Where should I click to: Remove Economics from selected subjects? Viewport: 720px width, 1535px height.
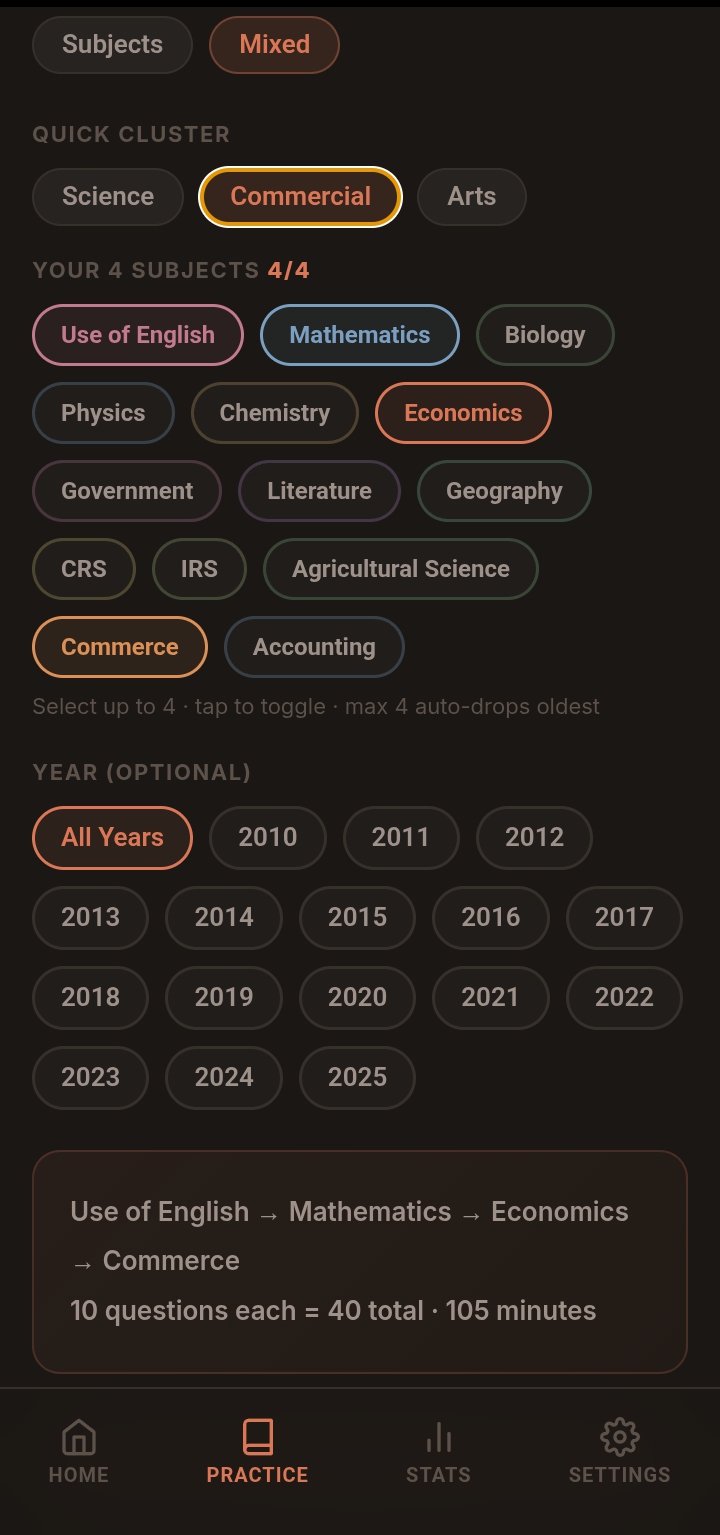(x=463, y=413)
